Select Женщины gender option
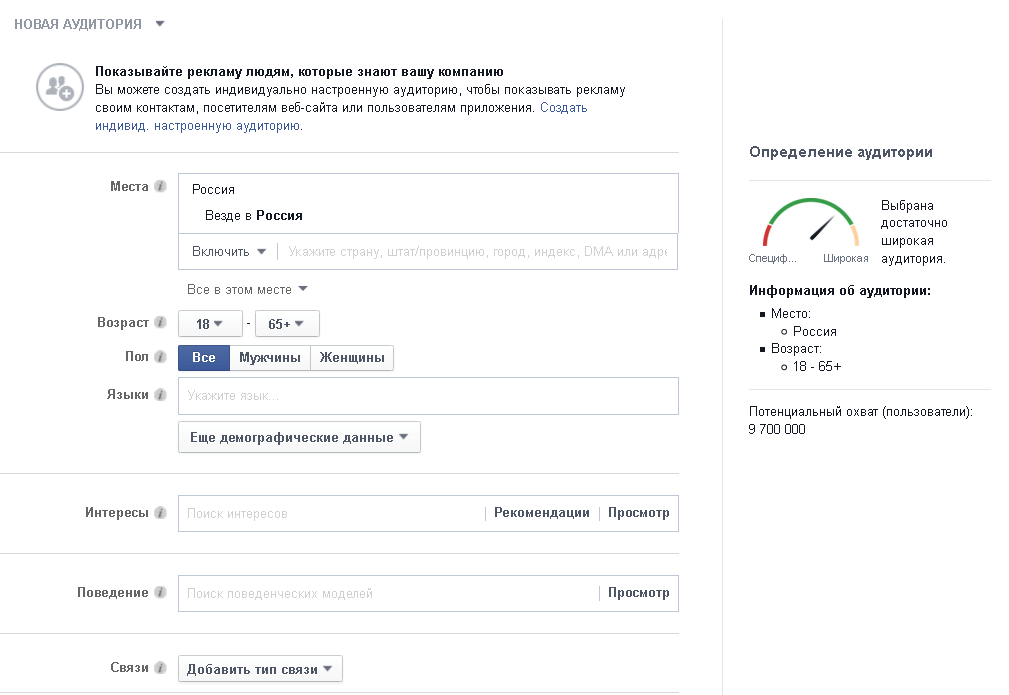The height and width of the screenshot is (695, 1009). [352, 358]
